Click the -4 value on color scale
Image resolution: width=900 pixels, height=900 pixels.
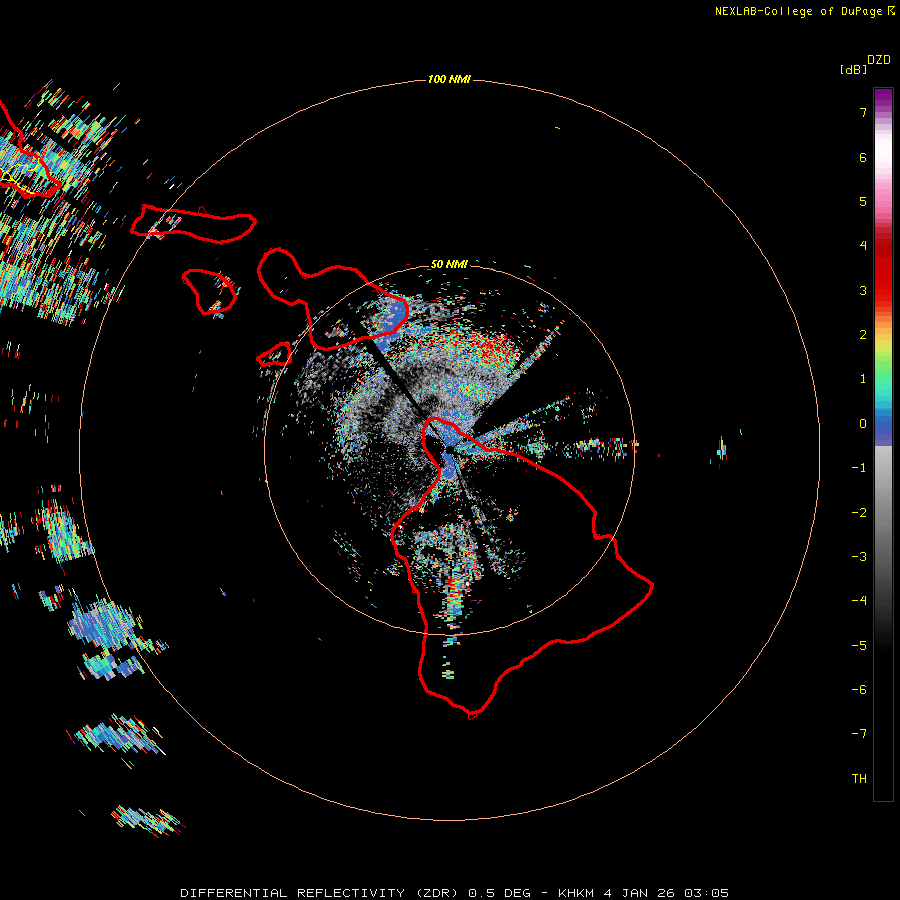[859, 601]
